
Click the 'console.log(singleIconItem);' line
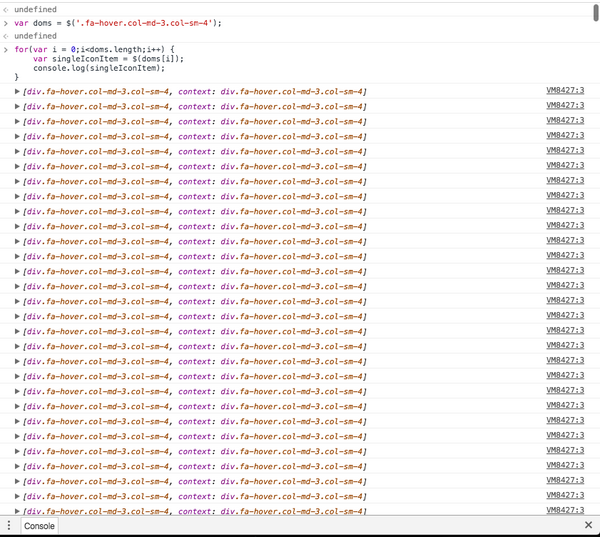tap(99, 68)
